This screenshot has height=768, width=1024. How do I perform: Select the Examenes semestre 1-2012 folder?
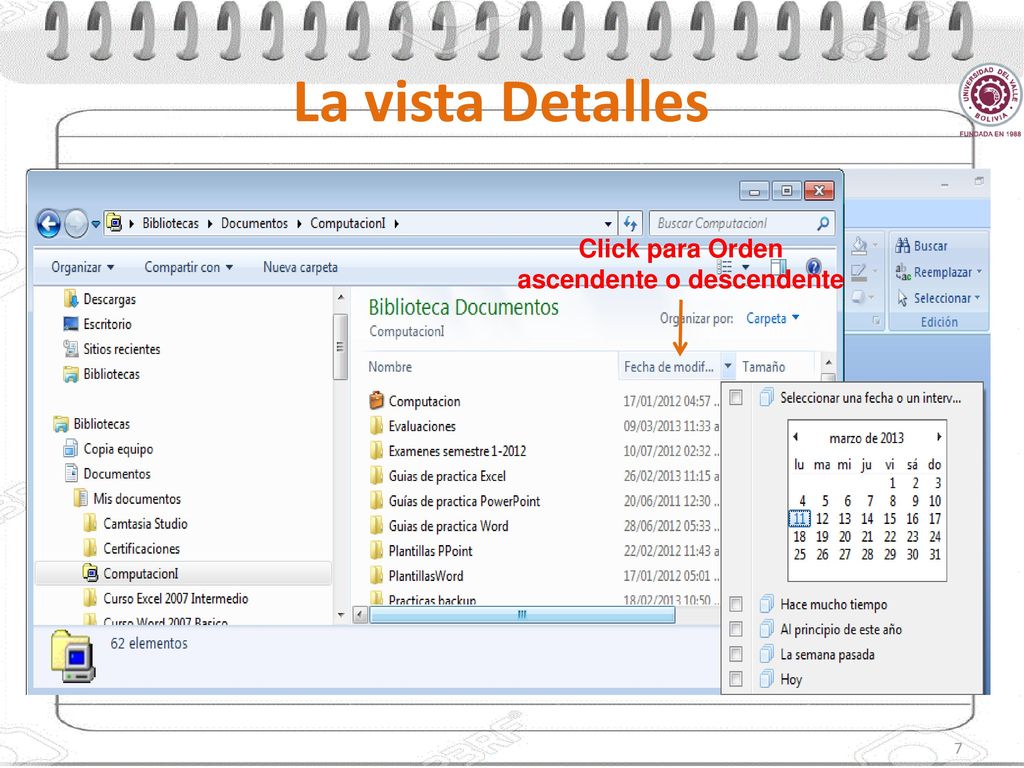pyautogui.click(x=457, y=451)
